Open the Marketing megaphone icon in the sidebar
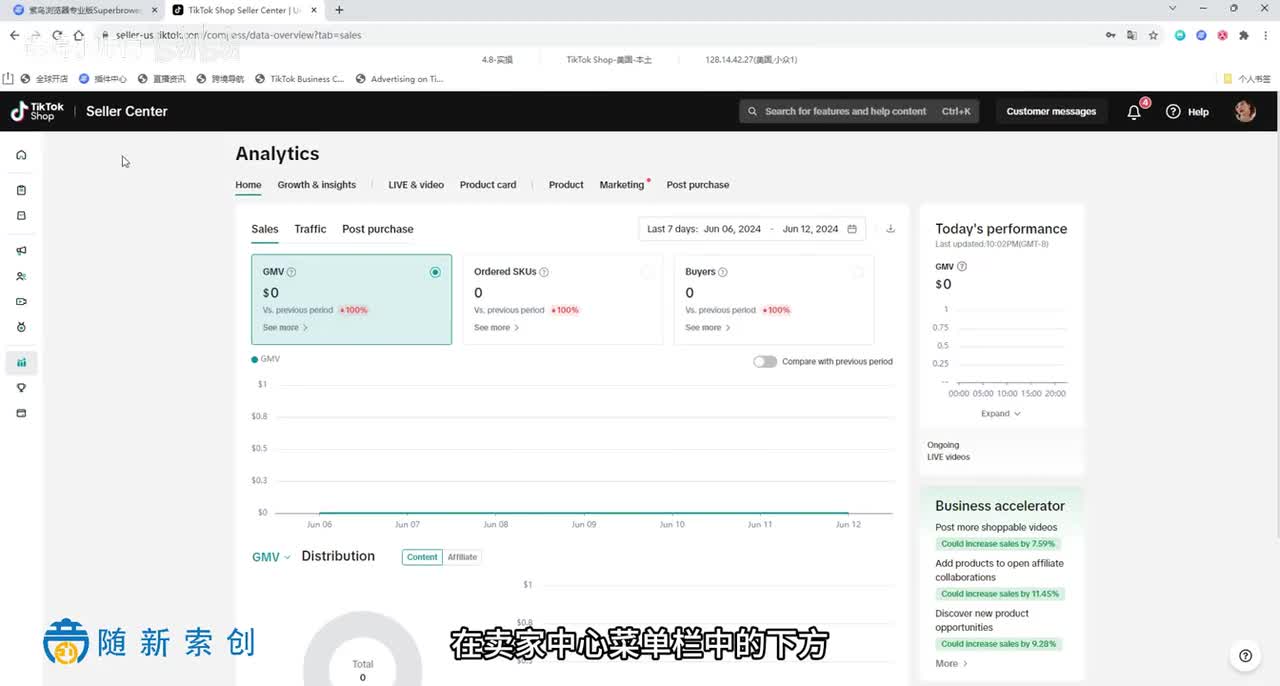 (x=21, y=251)
